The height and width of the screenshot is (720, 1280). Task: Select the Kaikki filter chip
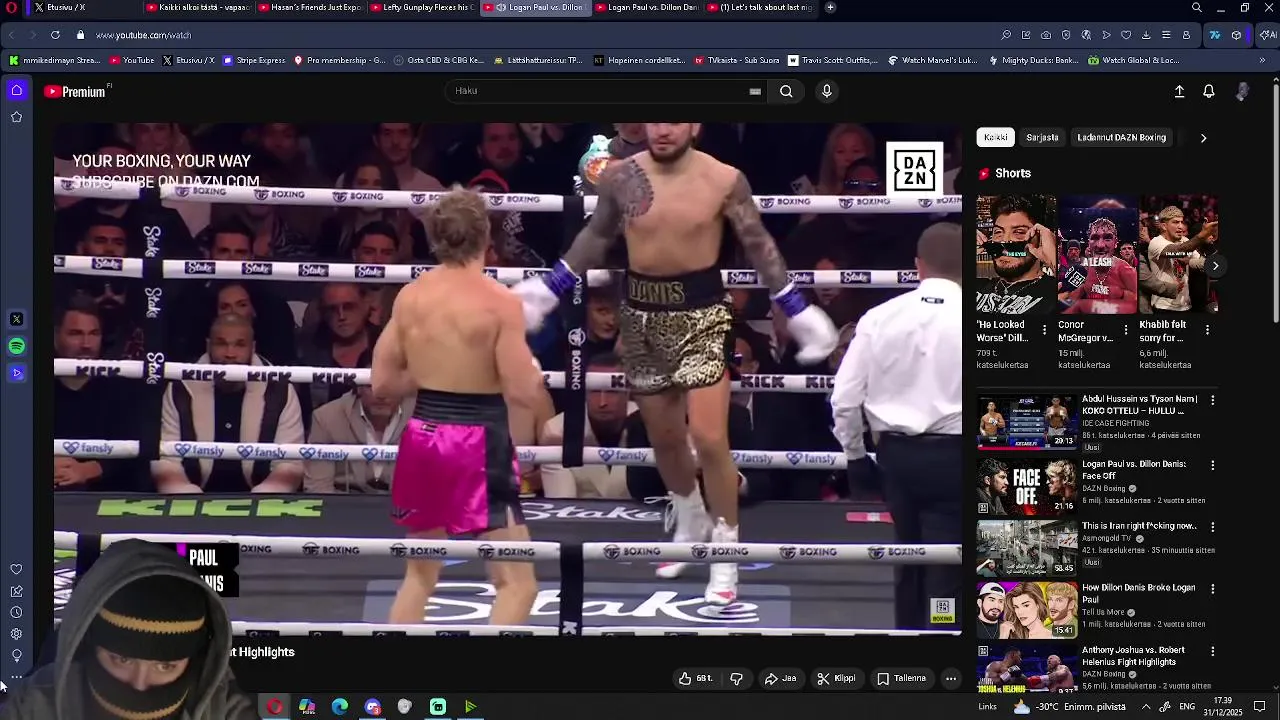996,138
